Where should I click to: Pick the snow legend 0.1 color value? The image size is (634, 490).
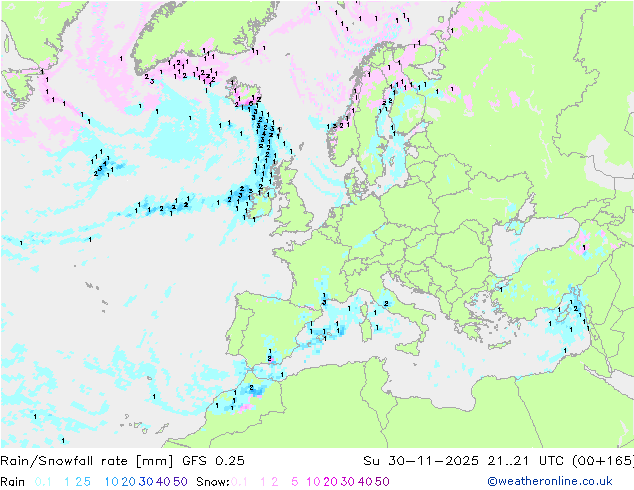(x=239, y=482)
